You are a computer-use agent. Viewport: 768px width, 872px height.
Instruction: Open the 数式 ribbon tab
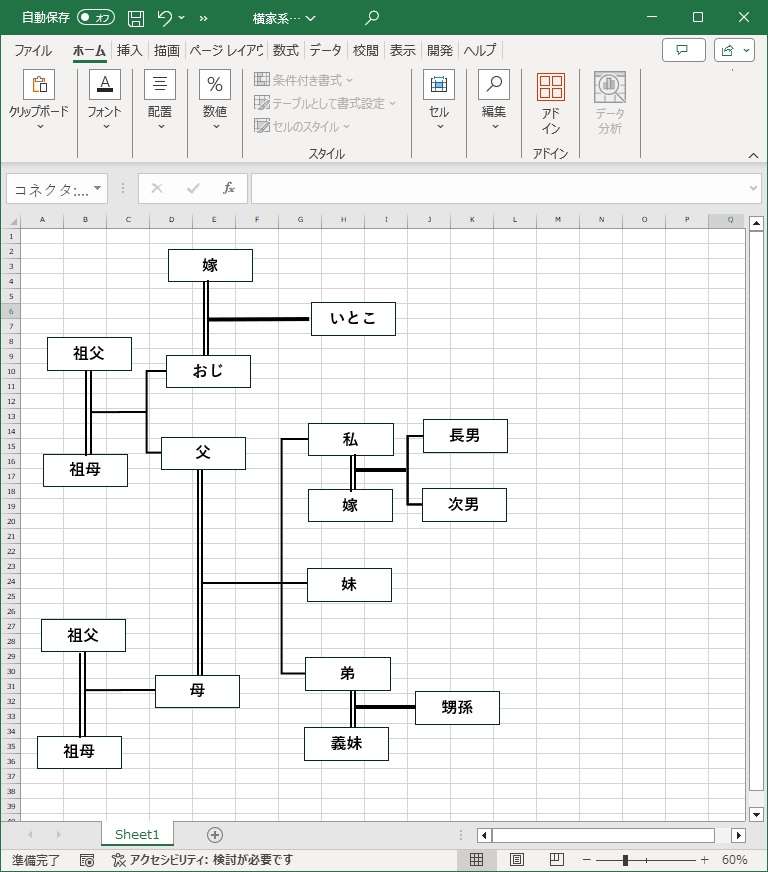coord(285,50)
